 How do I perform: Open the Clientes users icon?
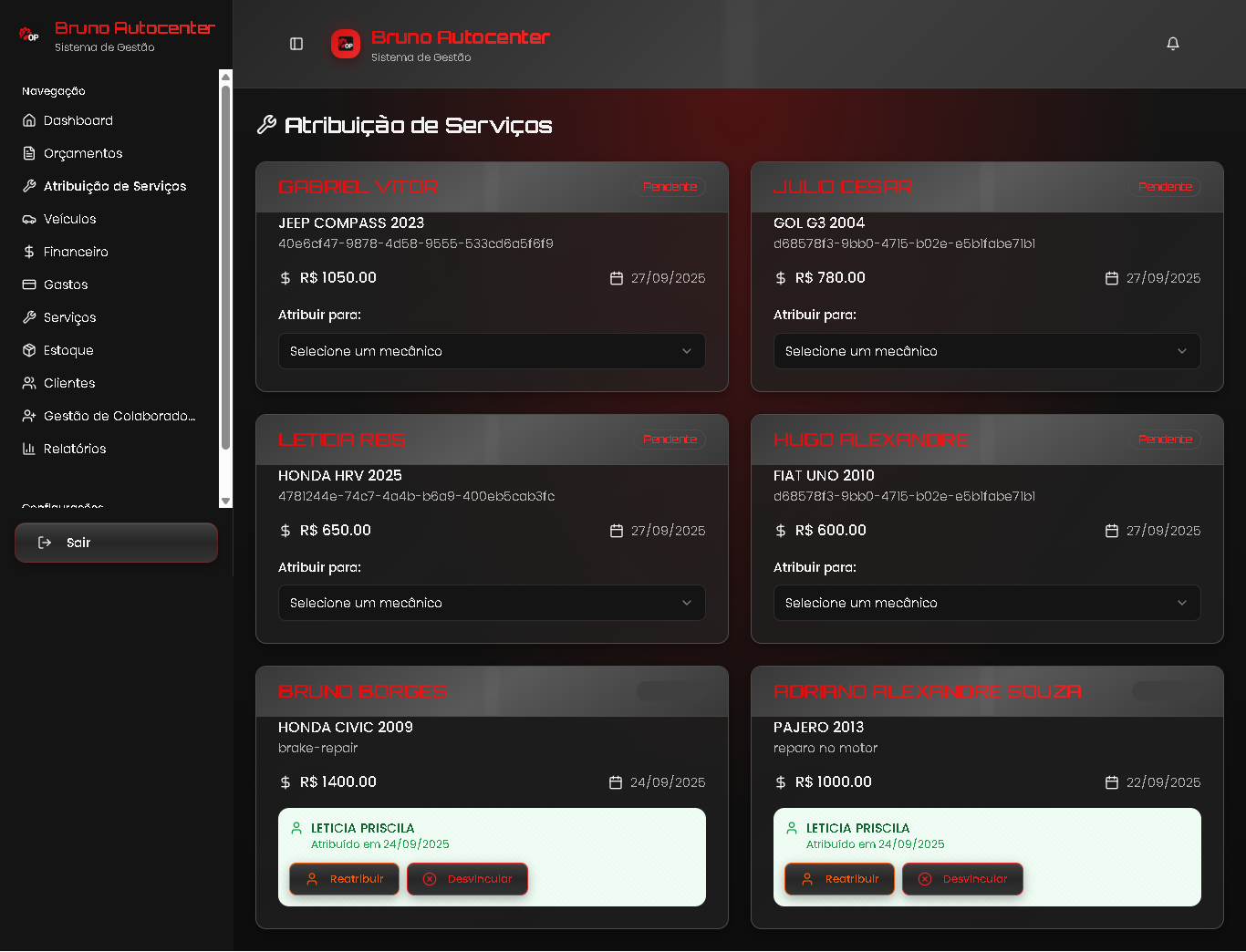(x=29, y=383)
